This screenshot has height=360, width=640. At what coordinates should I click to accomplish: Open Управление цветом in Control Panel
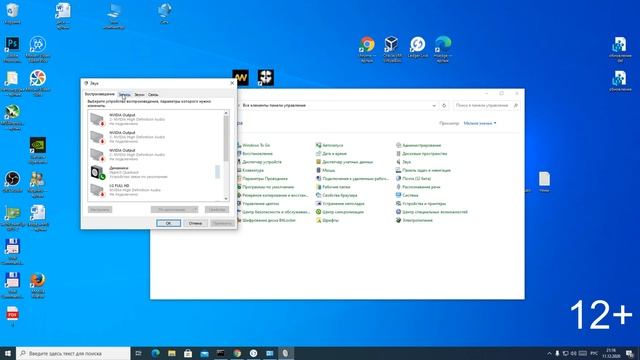(260, 203)
